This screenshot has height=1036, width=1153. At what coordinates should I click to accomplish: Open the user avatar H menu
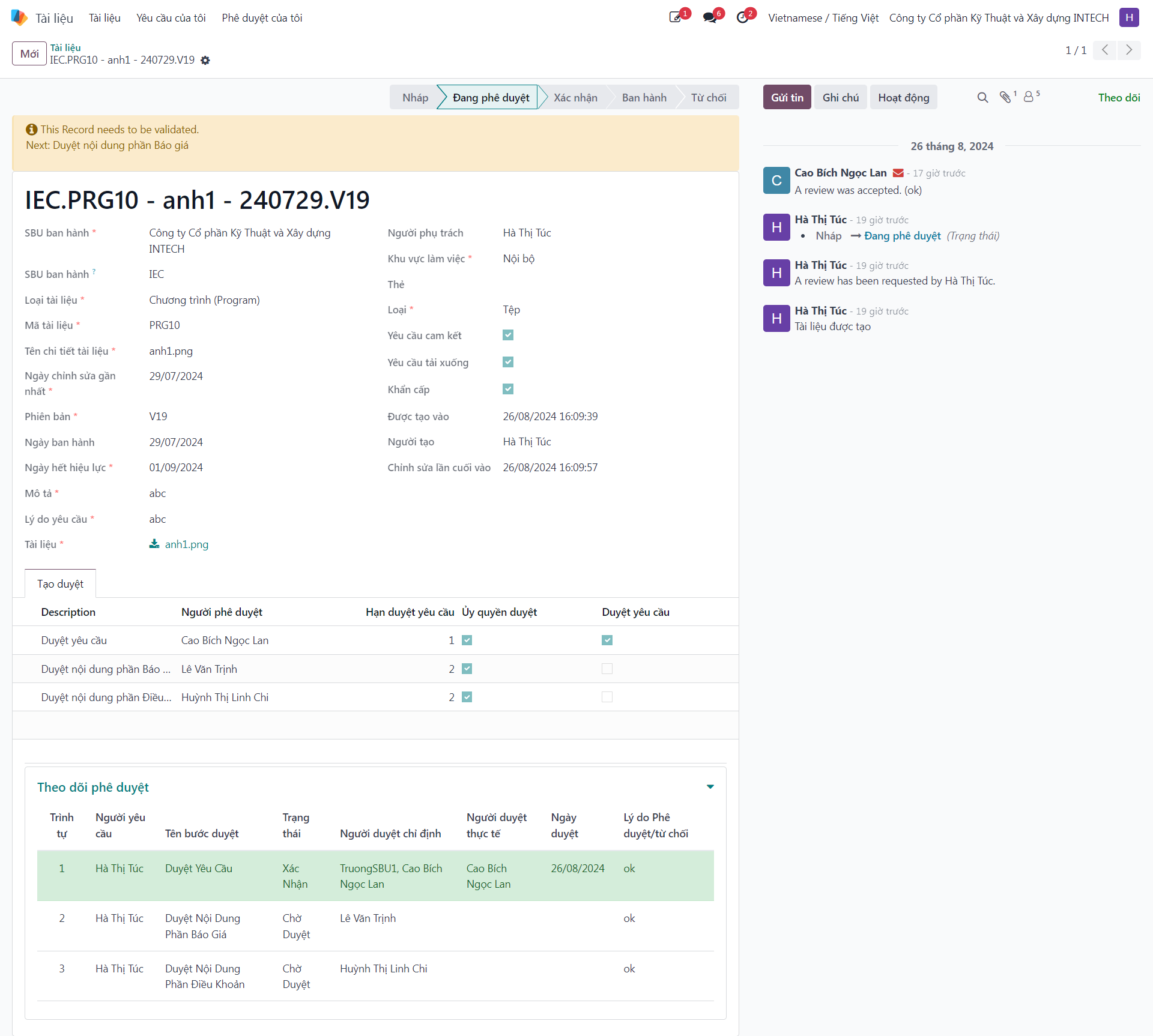[1129, 17]
